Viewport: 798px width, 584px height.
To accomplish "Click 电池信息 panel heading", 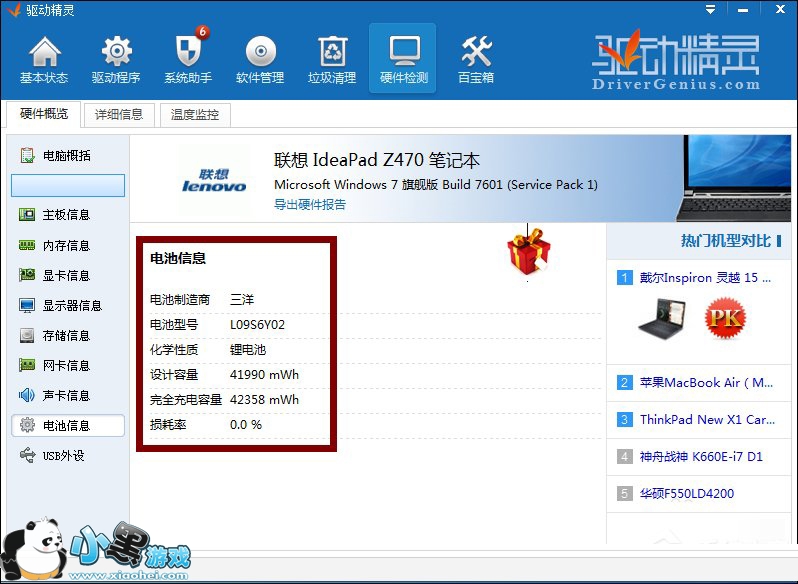I will 178,258.
